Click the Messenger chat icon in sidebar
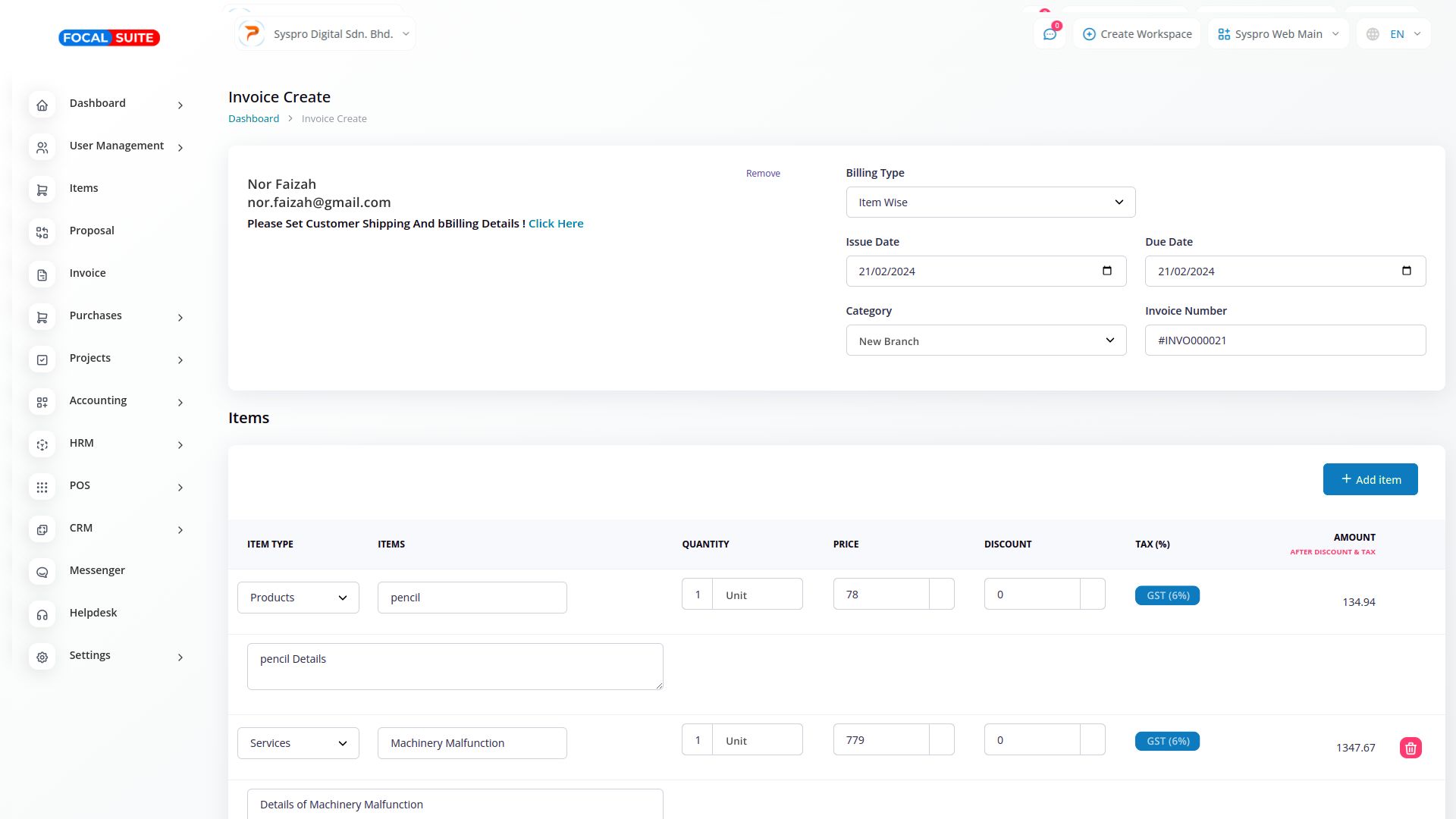Screen dimensions: 1456x819 pyautogui.click(x=42, y=572)
